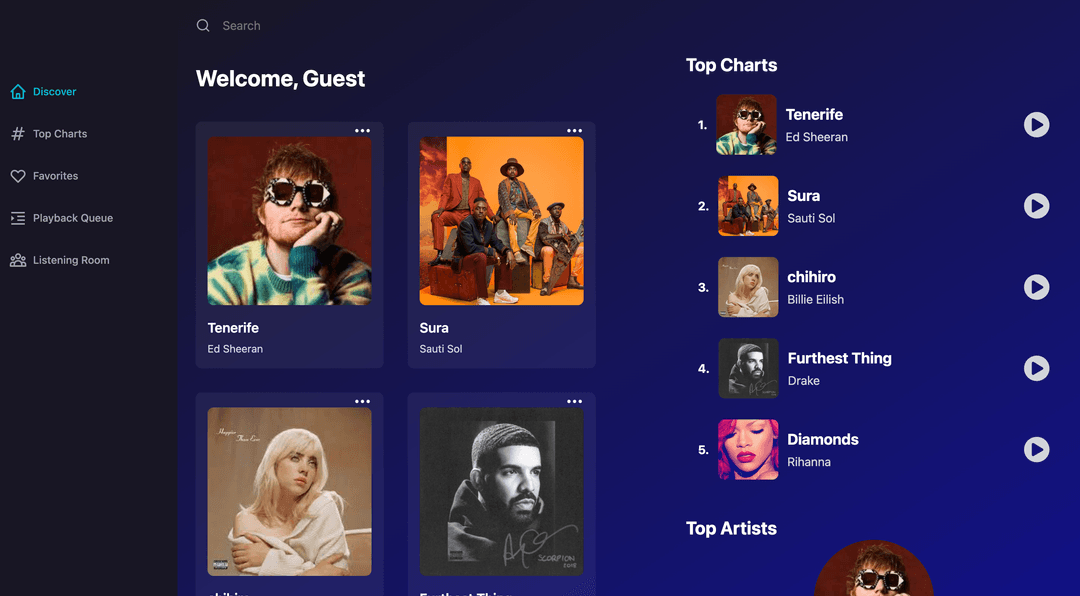The image size is (1080, 596).
Task: Play Tenerife in Top Charts
Action: click(x=1036, y=125)
